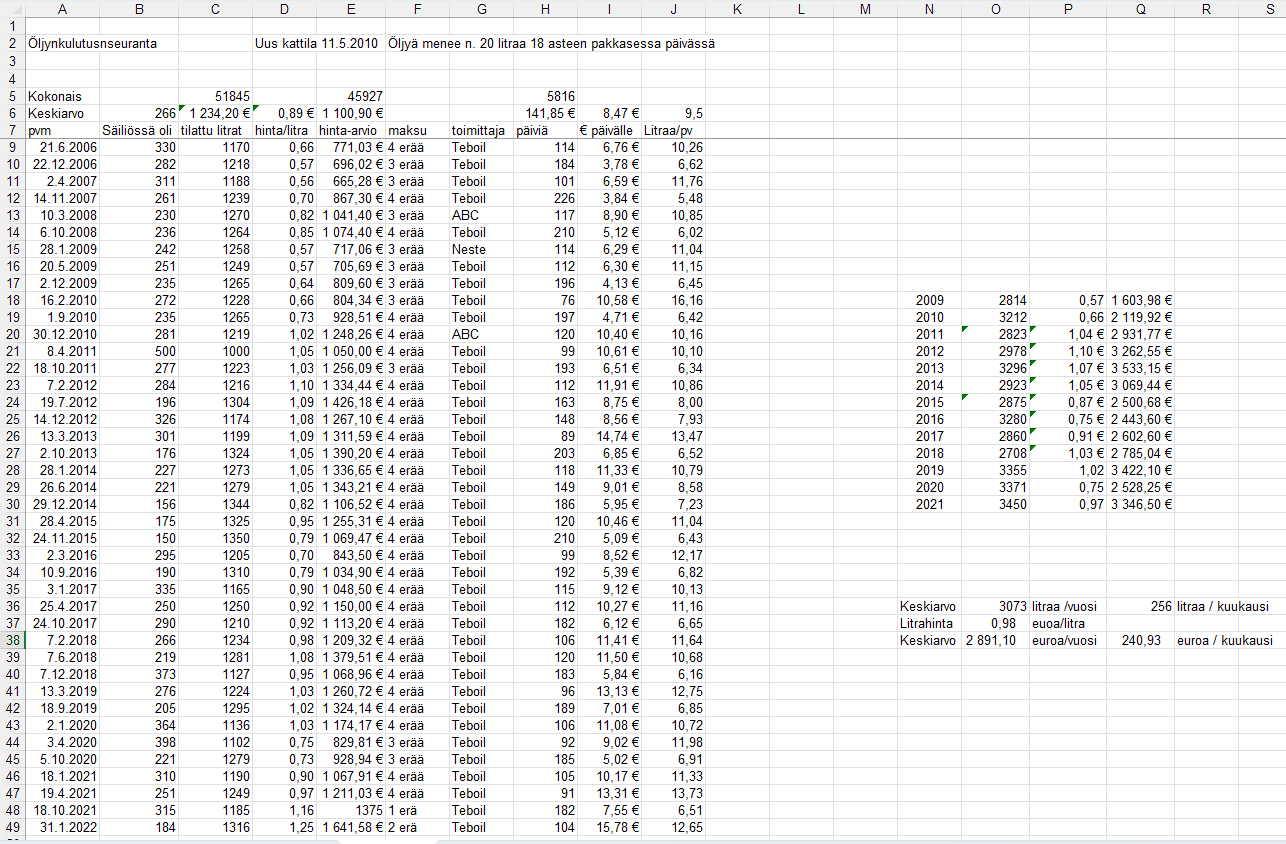Select the yearly cost '1 603,98 €'
The image size is (1286, 844).
(x=1140, y=300)
